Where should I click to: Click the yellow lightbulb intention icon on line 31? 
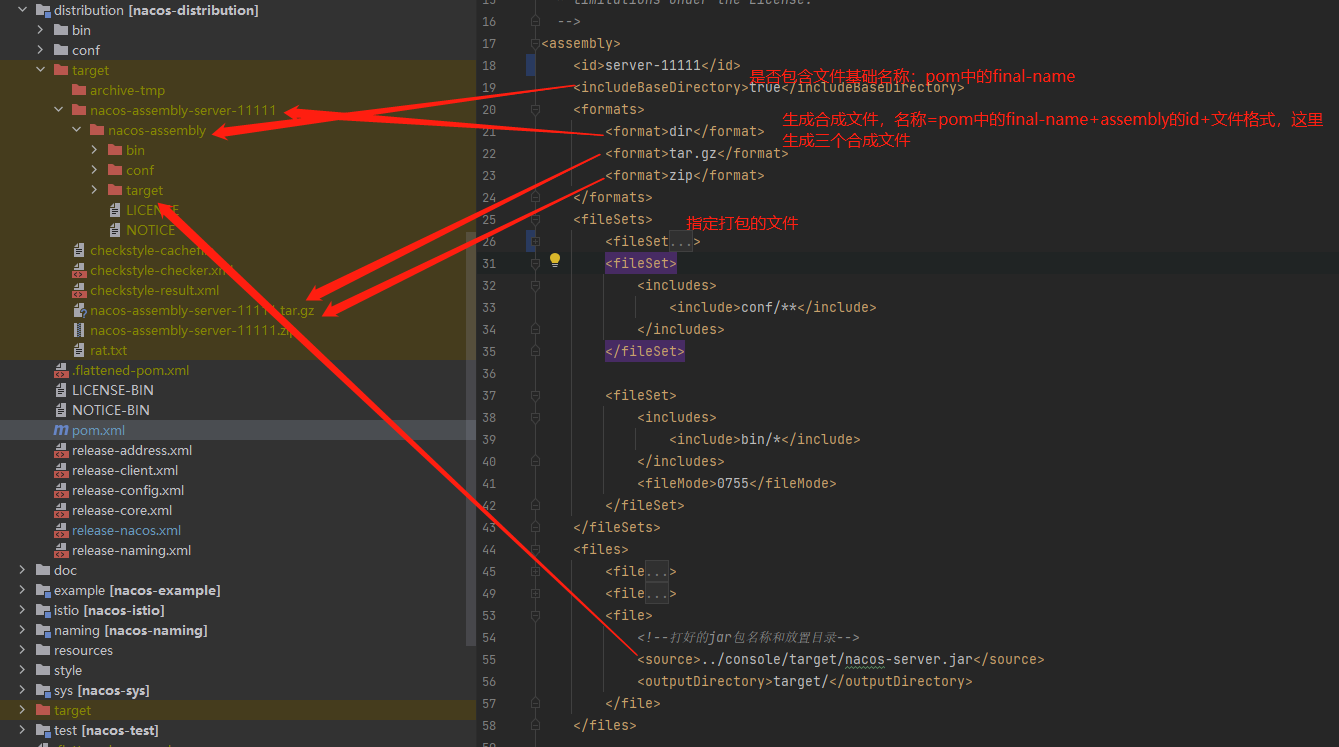click(x=555, y=261)
